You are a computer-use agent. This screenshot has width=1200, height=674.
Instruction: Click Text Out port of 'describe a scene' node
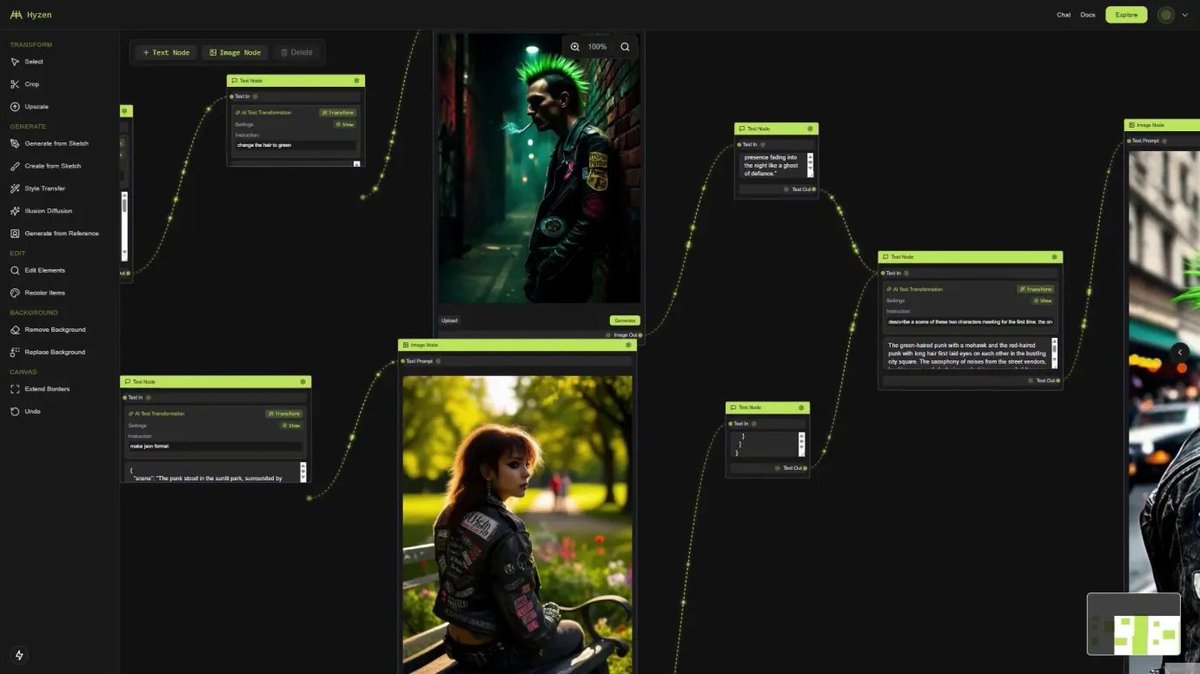coord(1058,380)
